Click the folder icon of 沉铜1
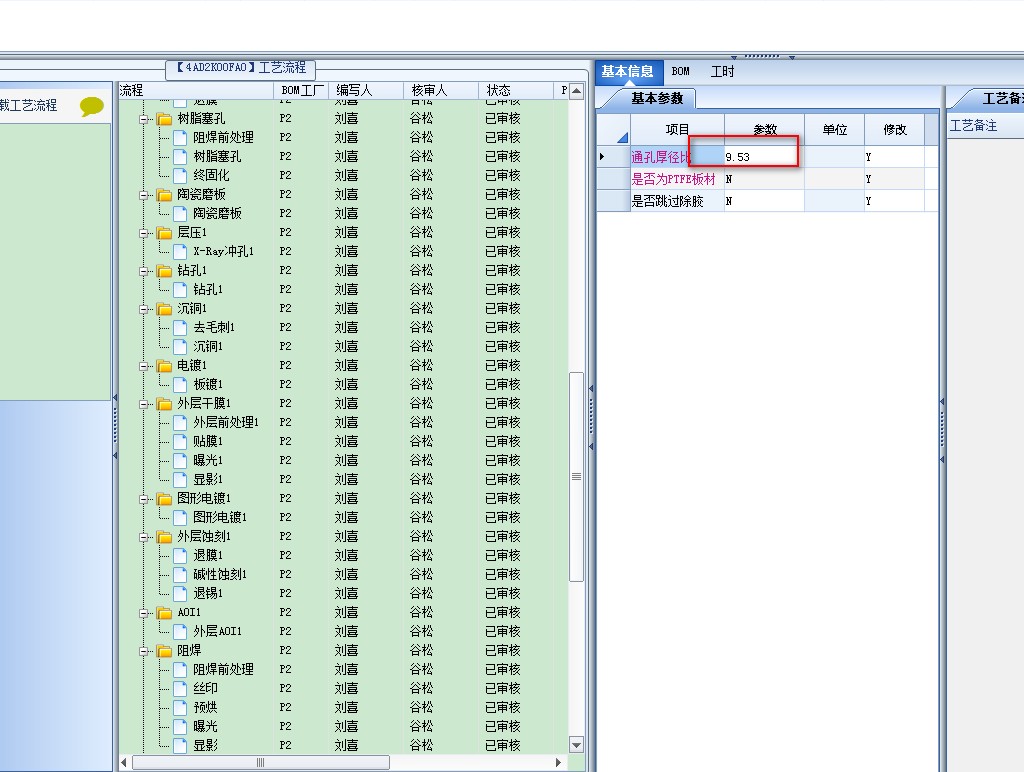The width and height of the screenshot is (1024, 772). tap(165, 308)
